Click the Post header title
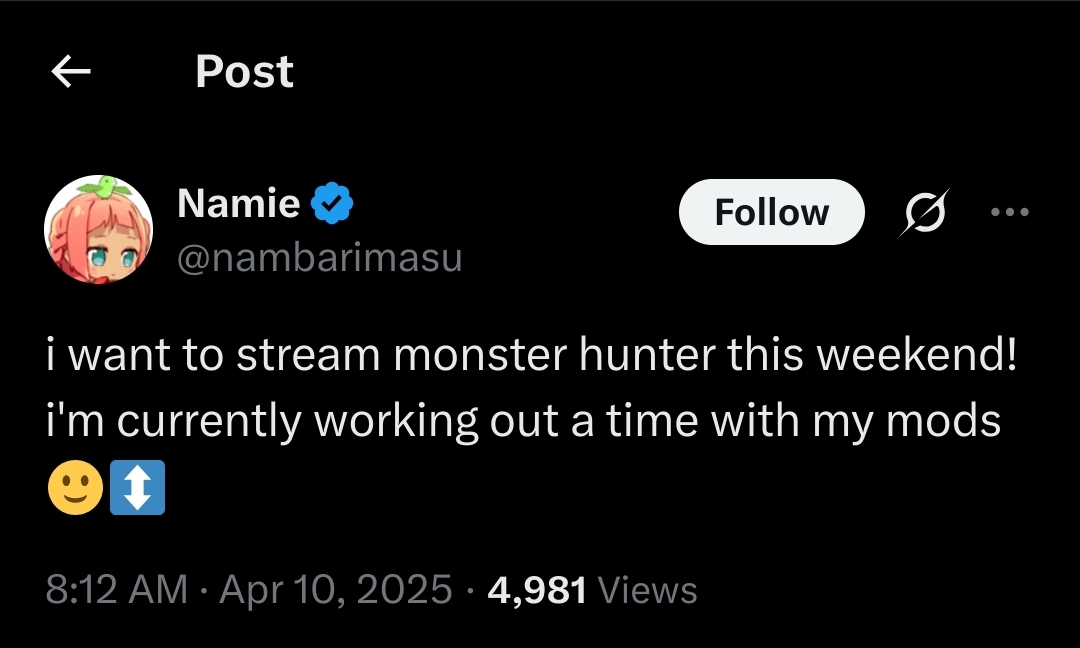This screenshot has width=1080, height=648. [244, 71]
